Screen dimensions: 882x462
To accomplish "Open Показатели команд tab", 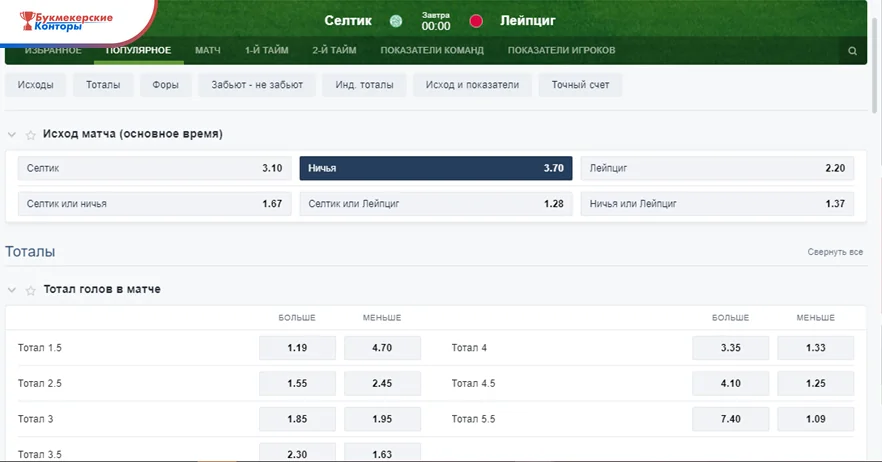I will 432,50.
